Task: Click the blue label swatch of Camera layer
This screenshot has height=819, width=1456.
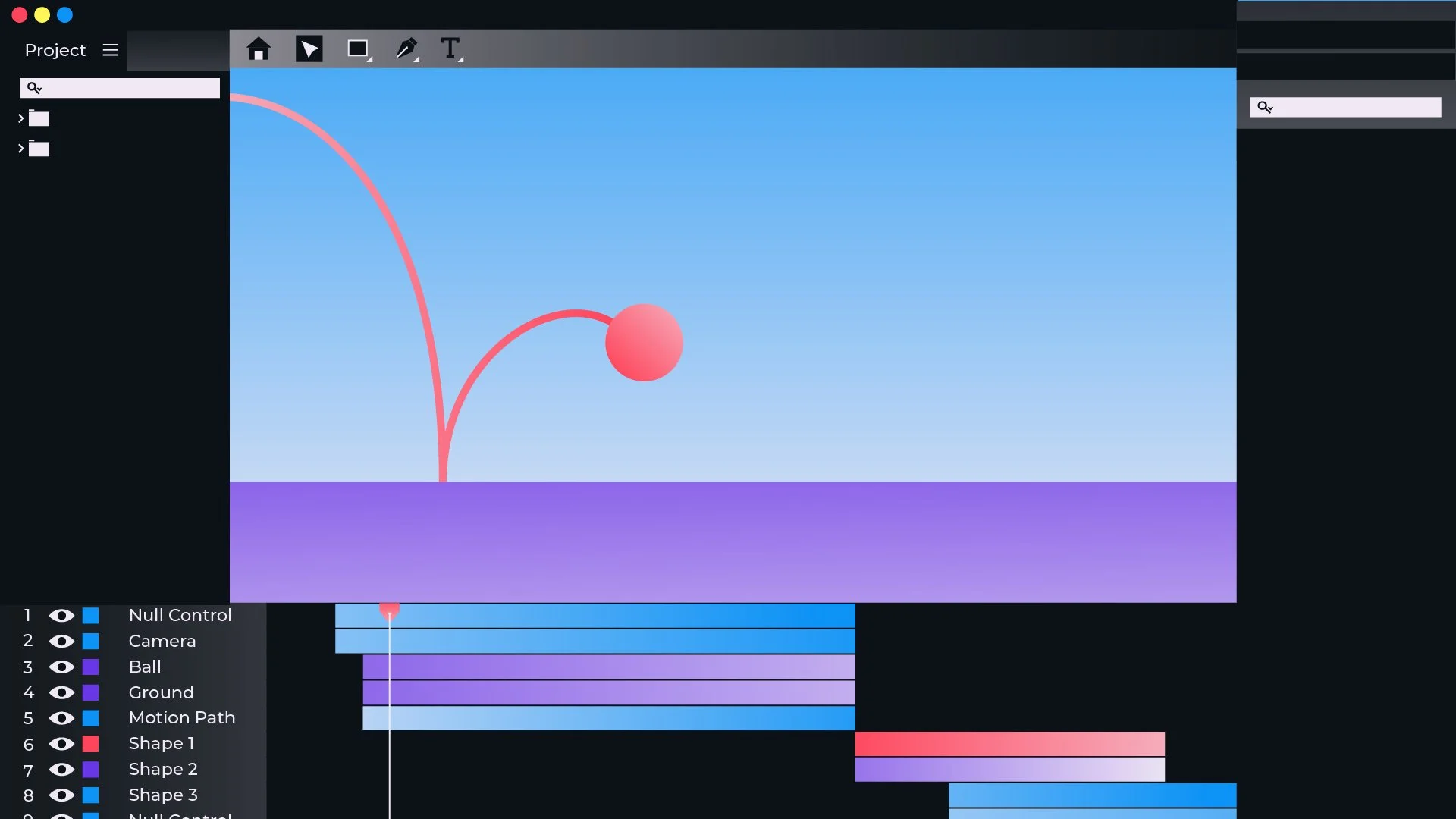Action: (x=90, y=642)
